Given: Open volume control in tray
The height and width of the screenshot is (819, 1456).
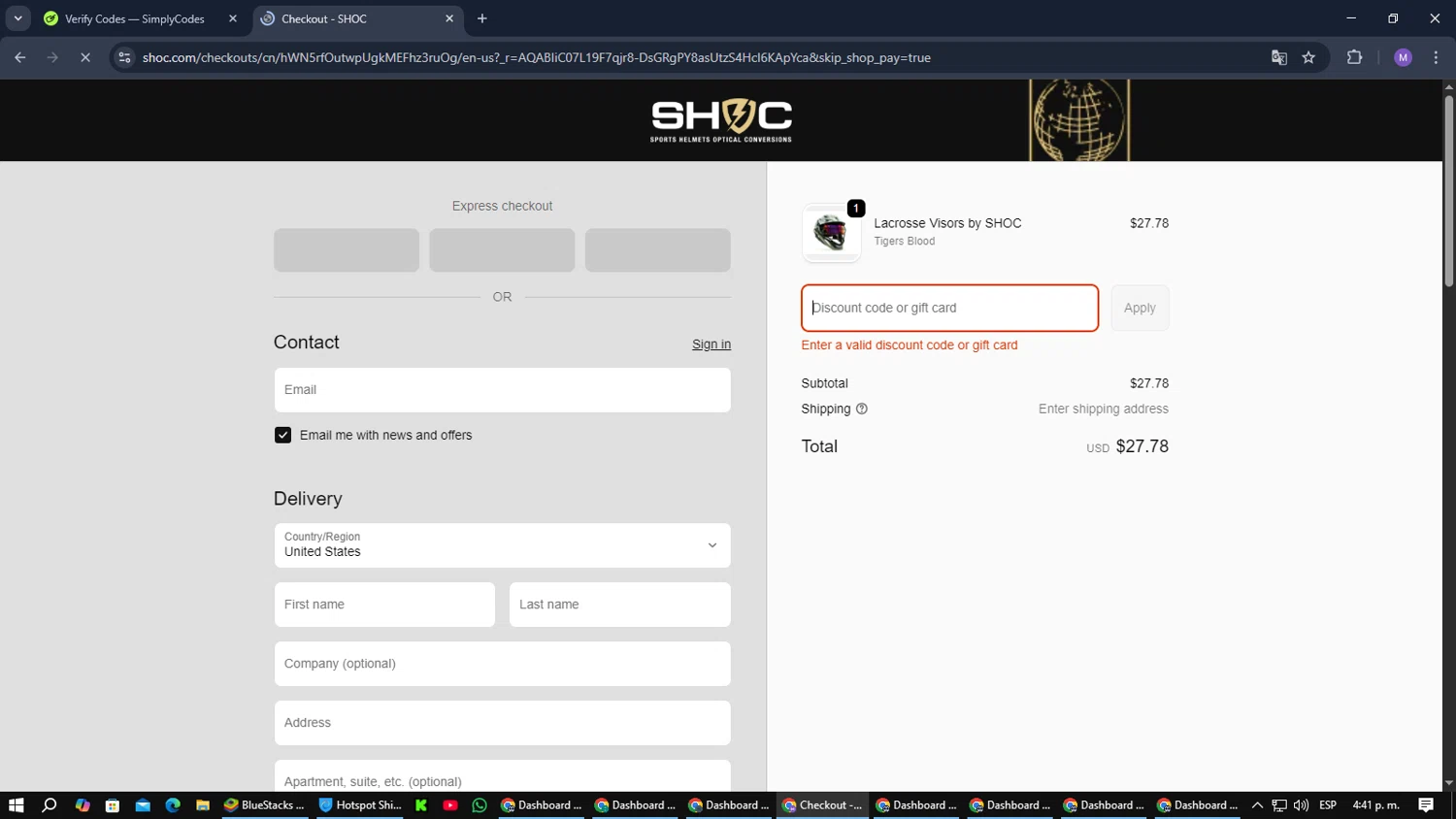Looking at the screenshot, I should coord(1301,805).
